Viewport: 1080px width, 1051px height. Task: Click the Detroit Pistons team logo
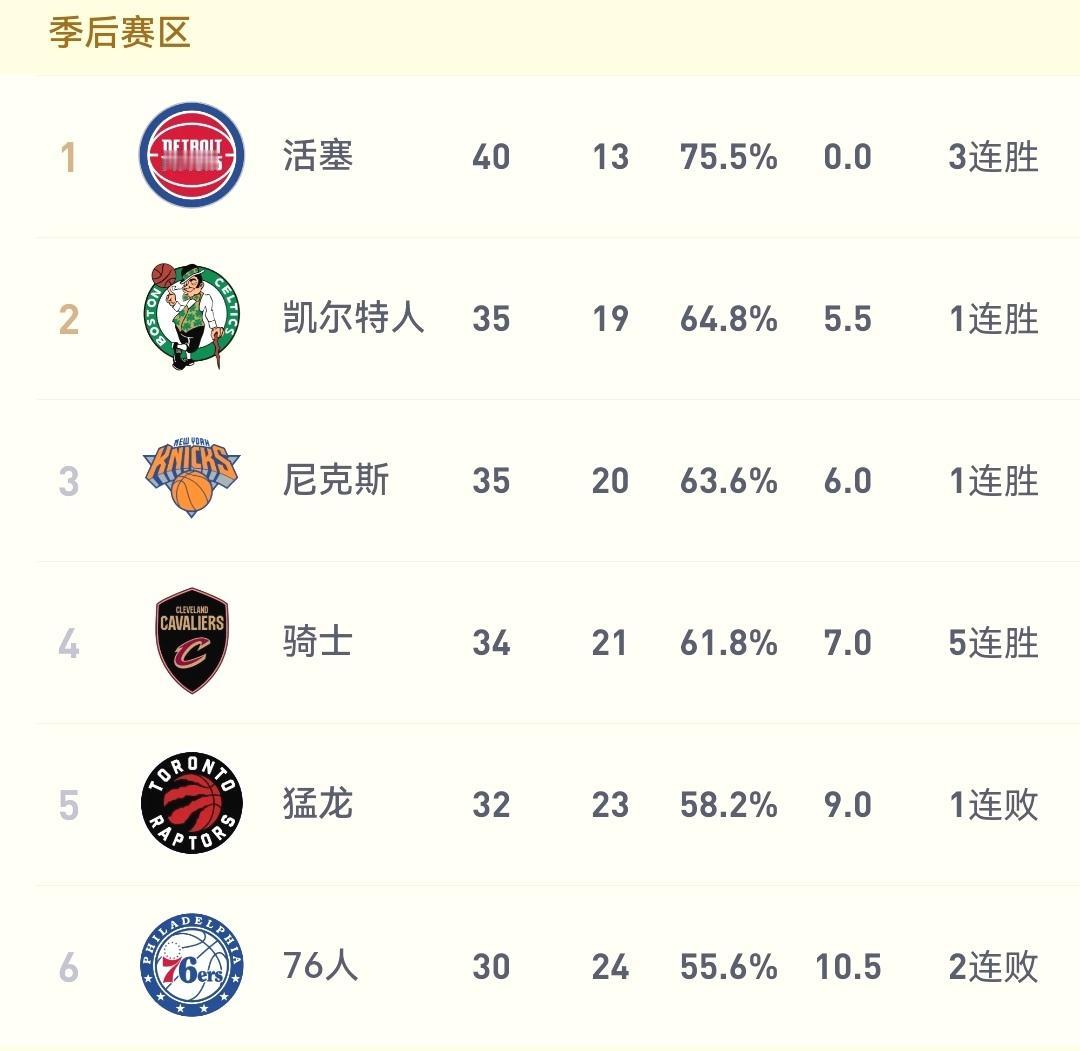tap(190, 157)
